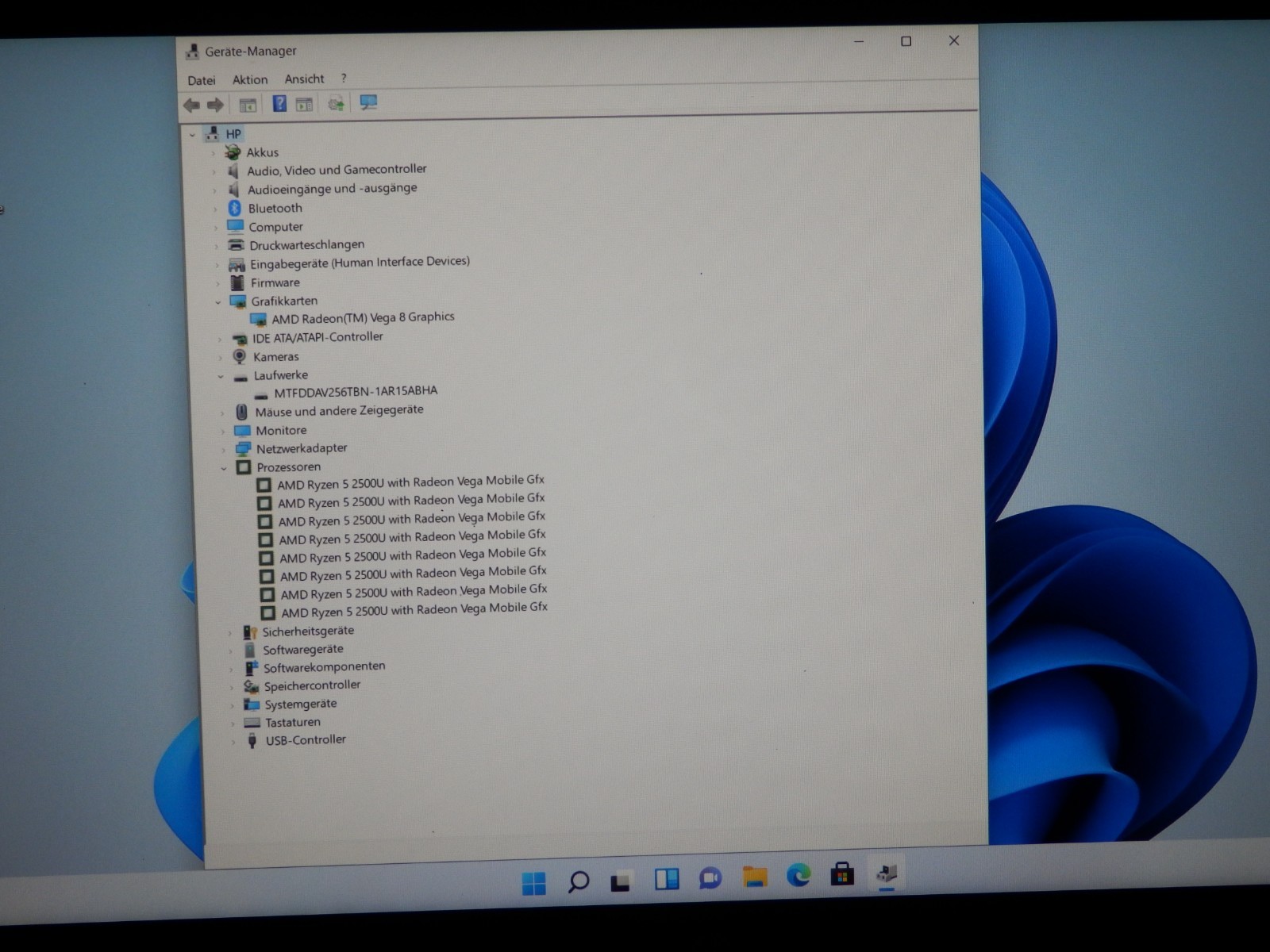The width and height of the screenshot is (1270, 952).
Task: Click the Kameras webcam icon
Action: 240,356
